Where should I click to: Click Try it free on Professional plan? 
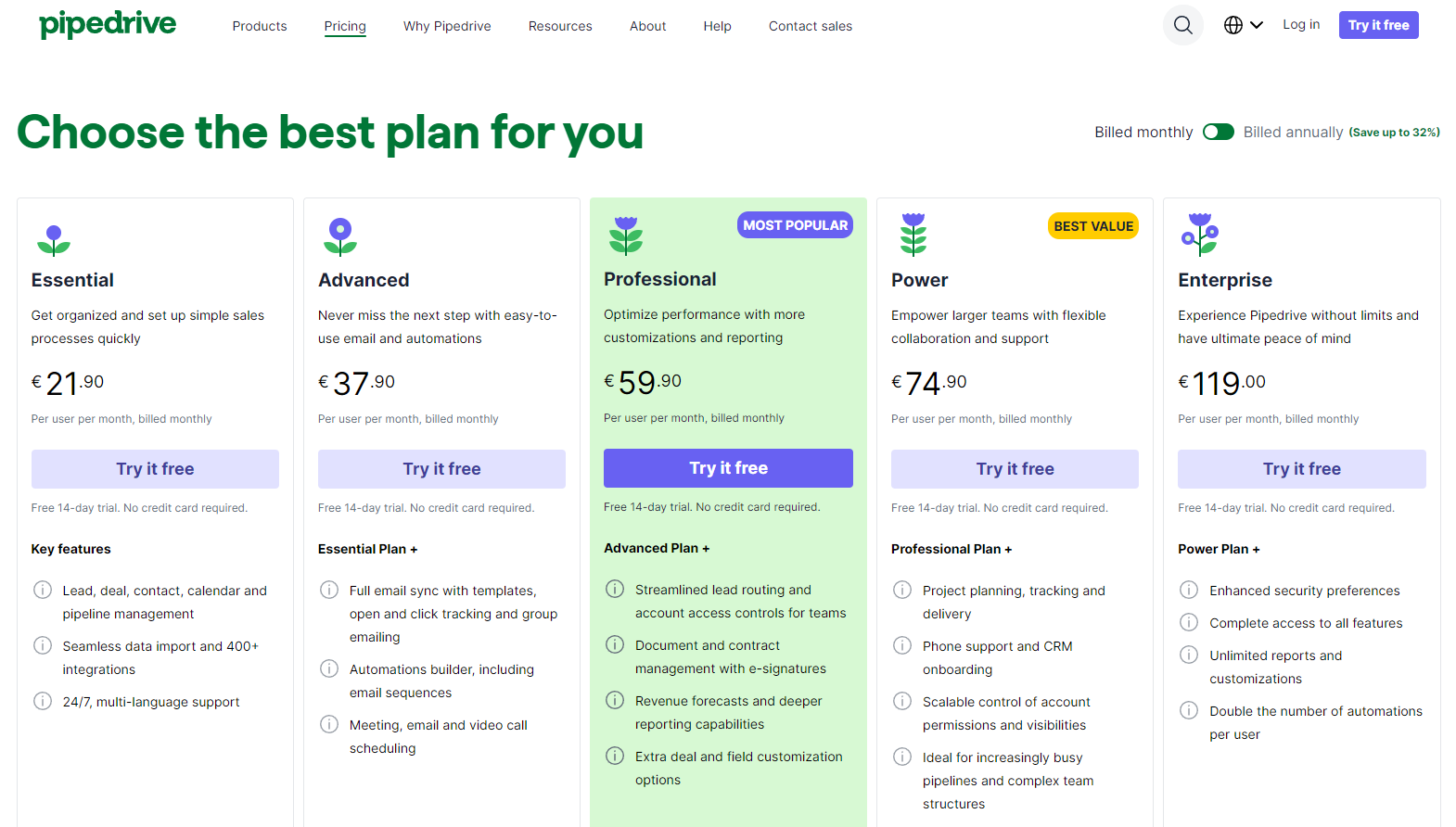tap(728, 468)
